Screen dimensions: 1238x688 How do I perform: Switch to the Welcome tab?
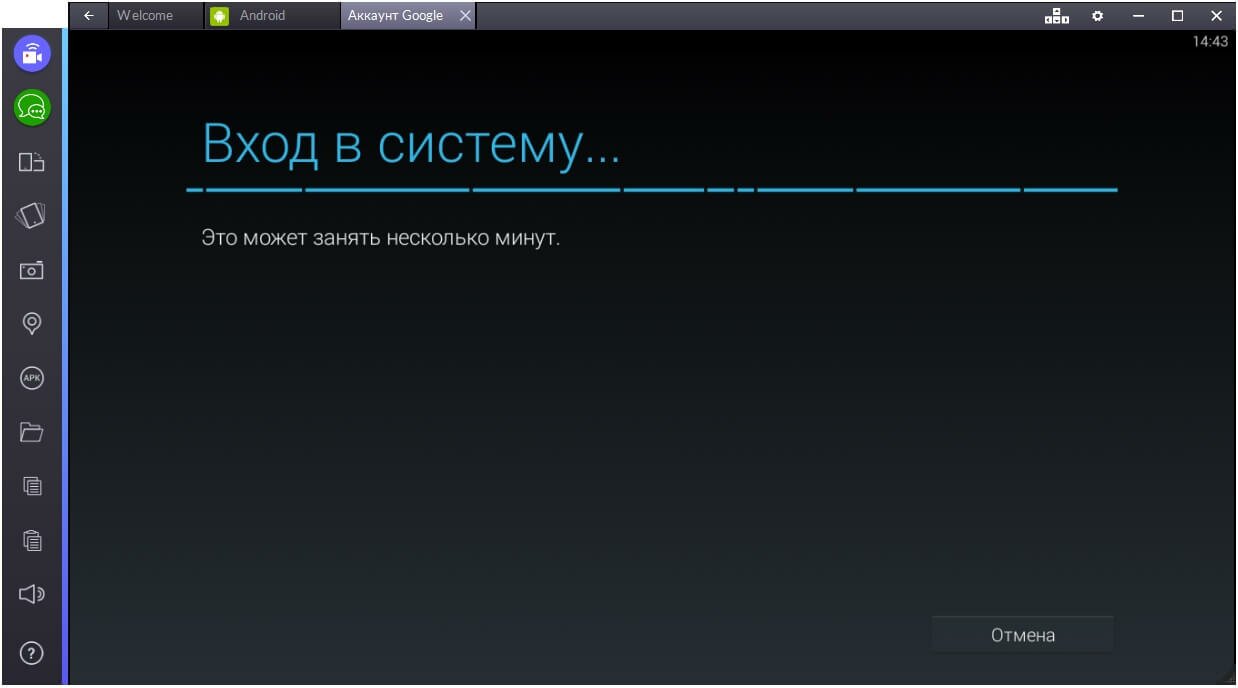[x=145, y=15]
